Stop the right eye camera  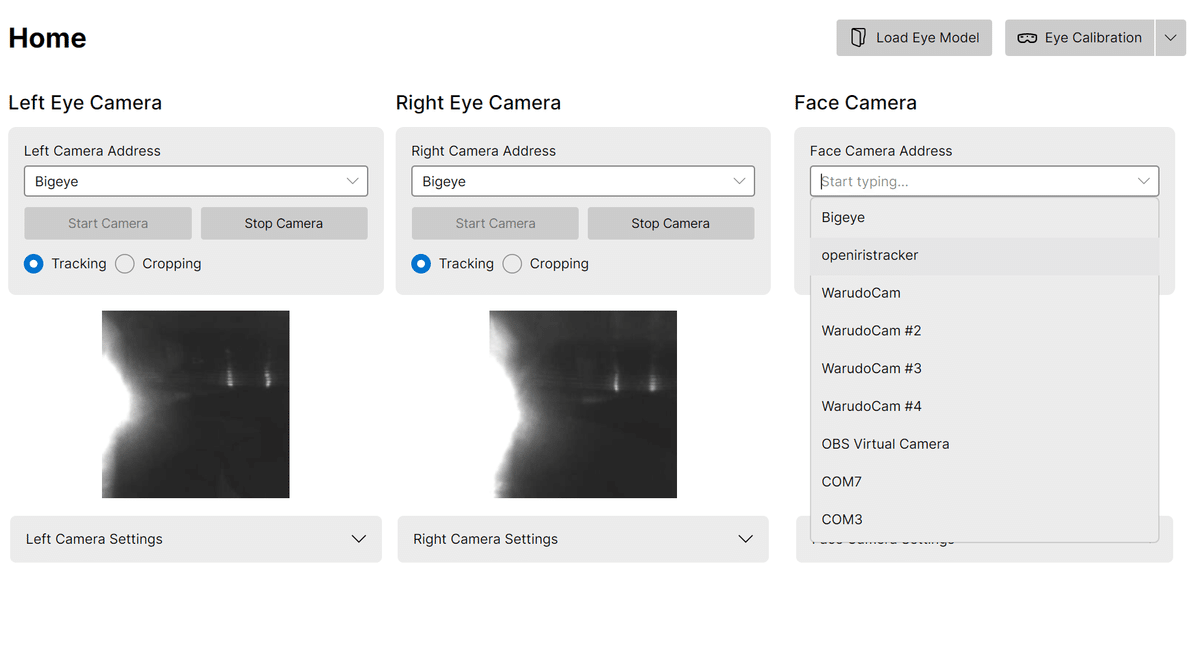(x=671, y=223)
